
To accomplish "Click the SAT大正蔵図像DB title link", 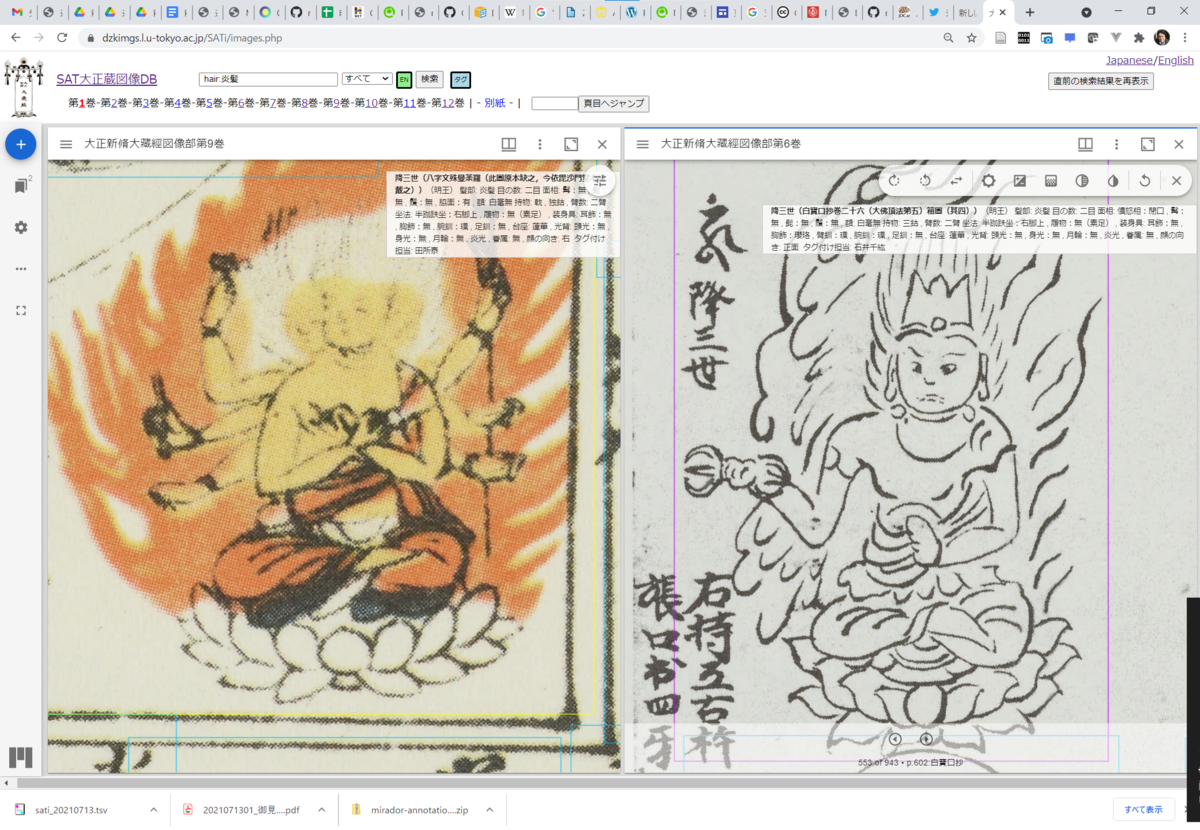I will (107, 79).
